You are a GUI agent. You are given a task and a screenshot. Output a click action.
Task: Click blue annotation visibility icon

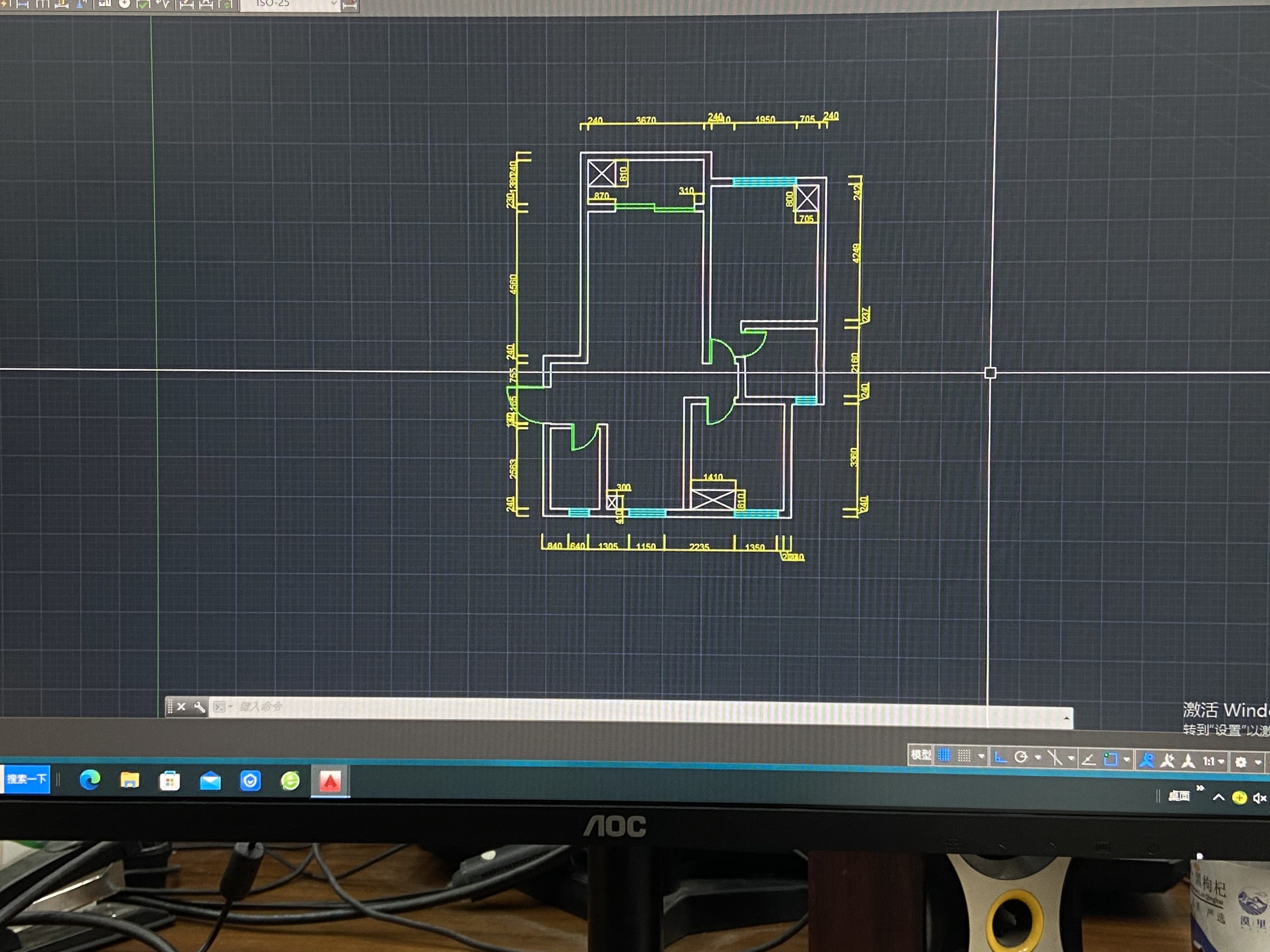(x=1146, y=760)
